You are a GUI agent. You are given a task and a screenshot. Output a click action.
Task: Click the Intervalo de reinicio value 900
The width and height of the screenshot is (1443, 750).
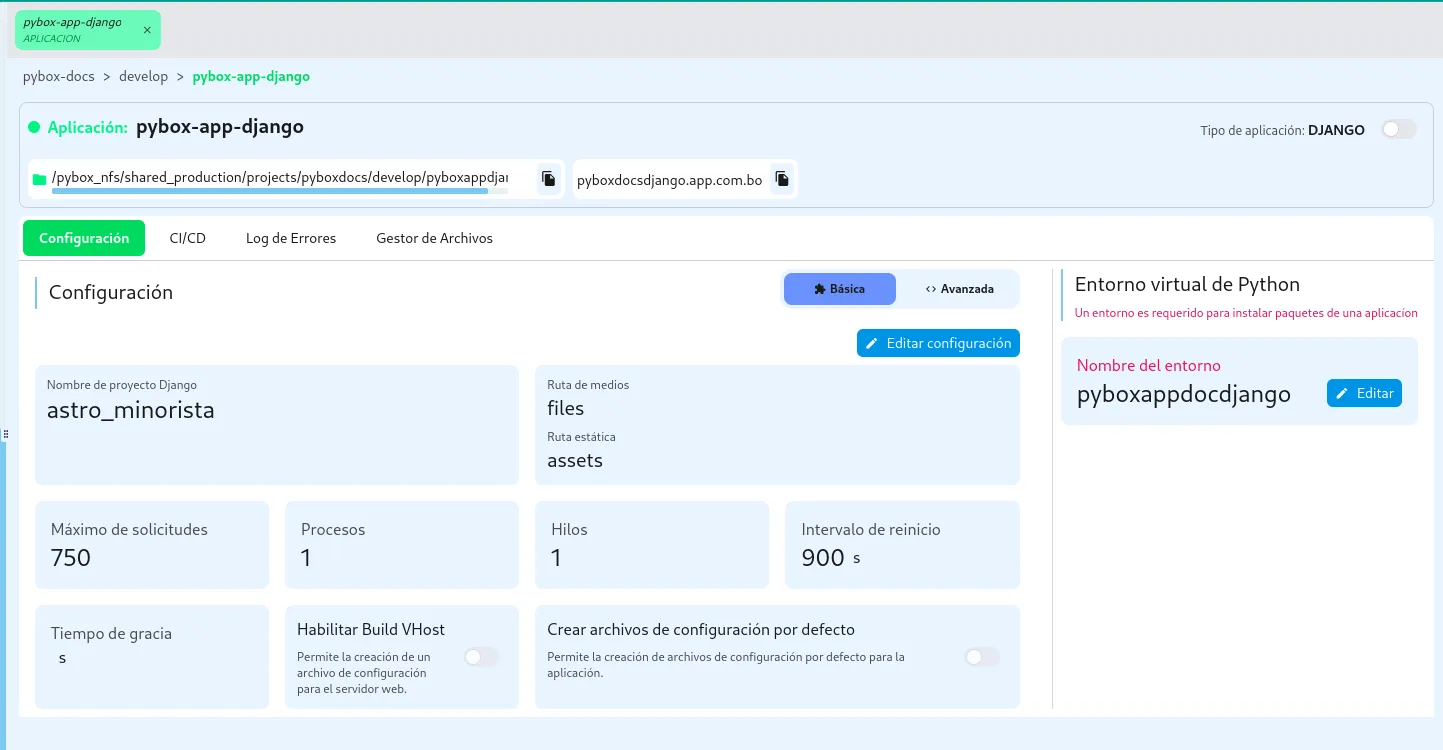(823, 557)
